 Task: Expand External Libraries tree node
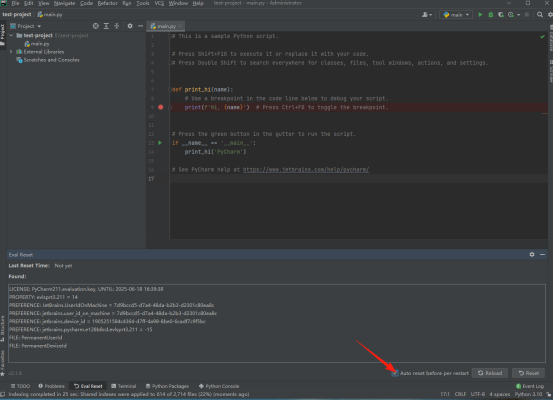tap(11, 52)
